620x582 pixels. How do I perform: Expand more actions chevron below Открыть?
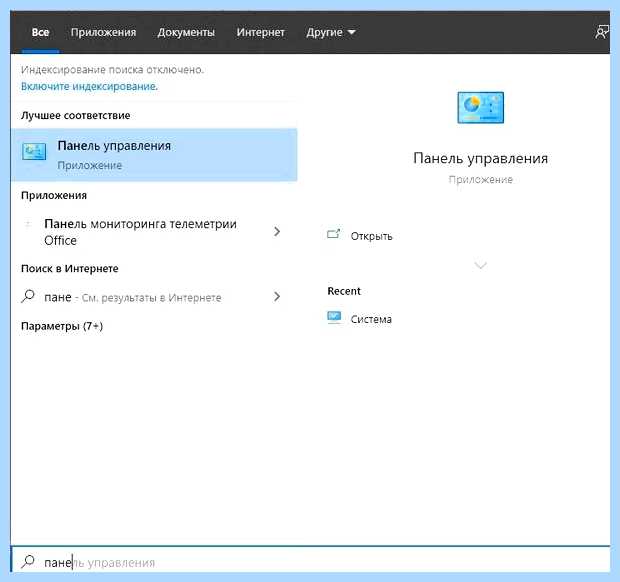coord(480,265)
